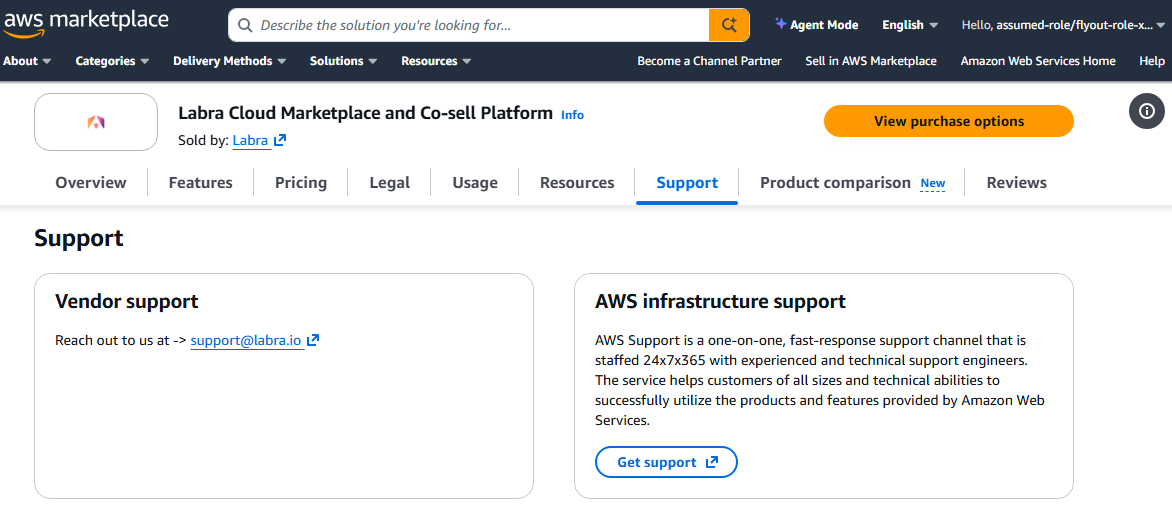The width and height of the screenshot is (1172, 518).
Task: Type in the solution search field
Action: coord(480,25)
